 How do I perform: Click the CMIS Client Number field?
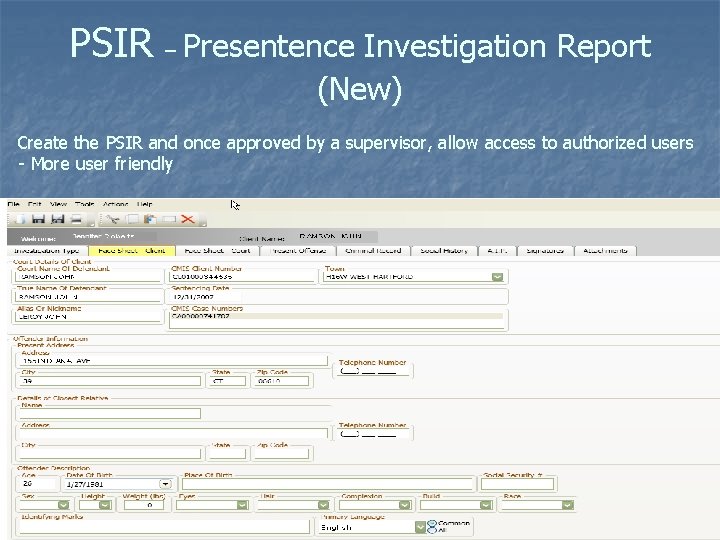point(242,277)
